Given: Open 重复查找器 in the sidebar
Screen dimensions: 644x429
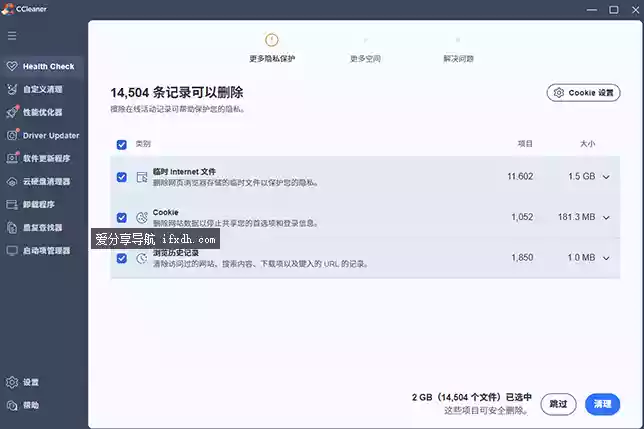Looking at the screenshot, I should [x=42, y=227].
